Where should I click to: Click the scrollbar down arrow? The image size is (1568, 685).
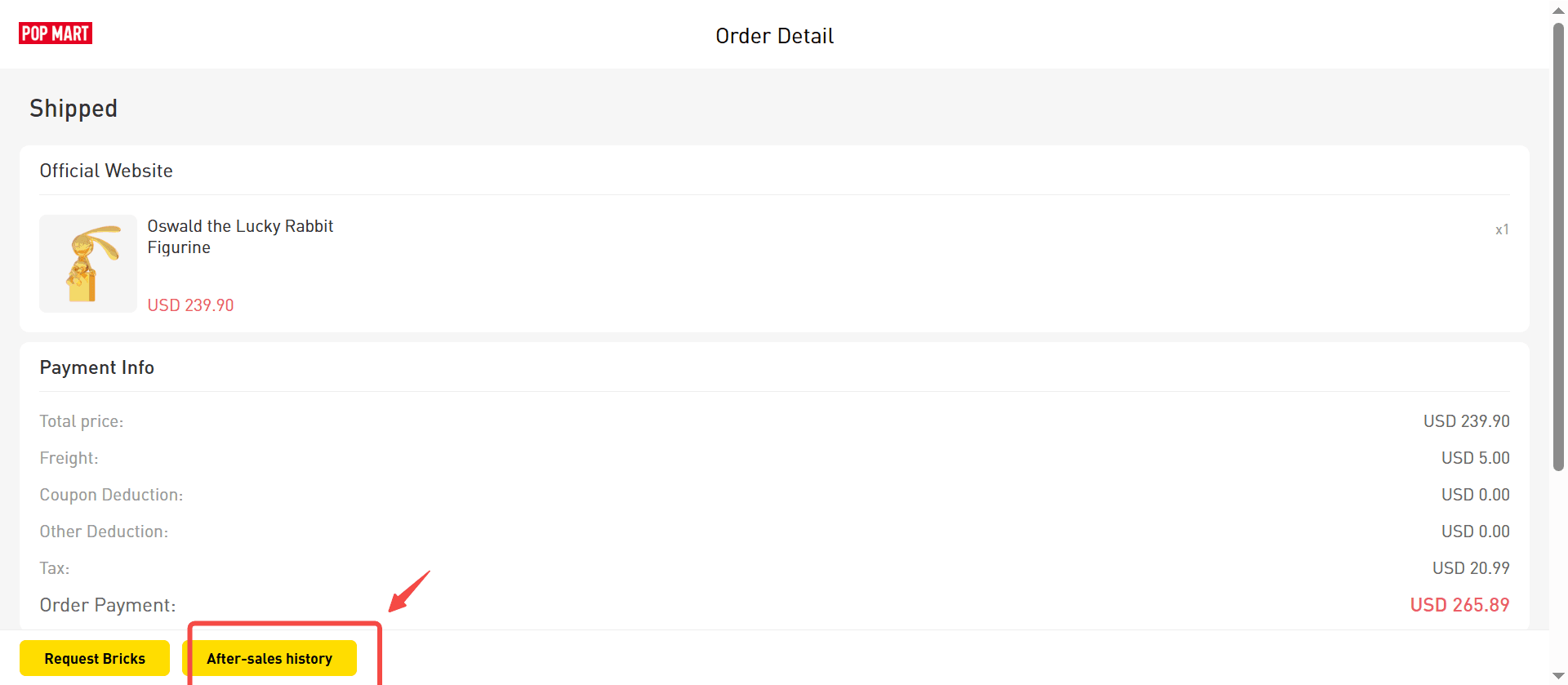point(1558,675)
